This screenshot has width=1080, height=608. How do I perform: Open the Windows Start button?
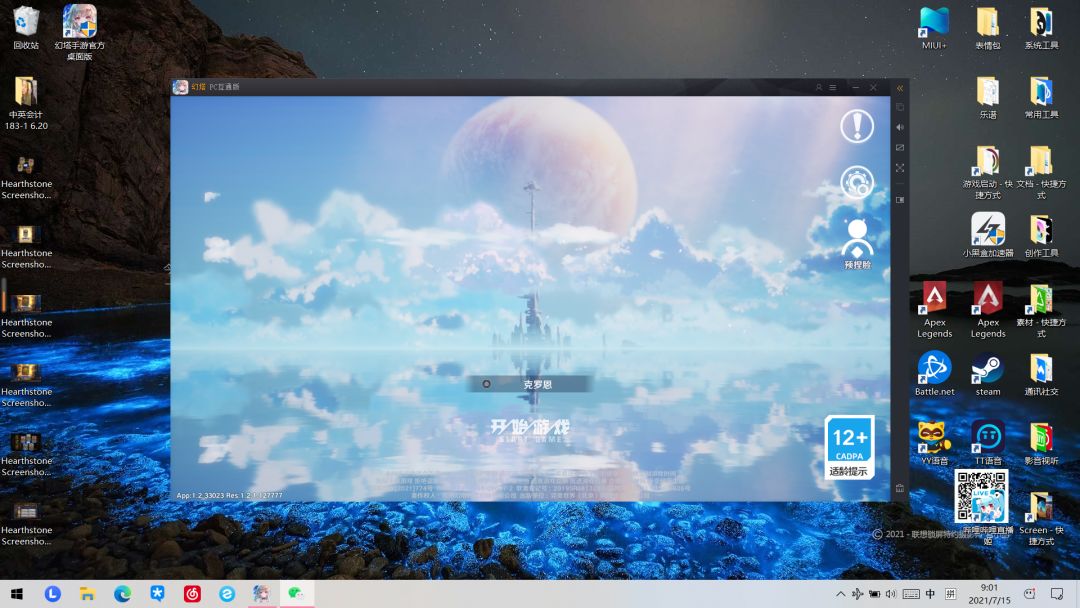[x=17, y=594]
